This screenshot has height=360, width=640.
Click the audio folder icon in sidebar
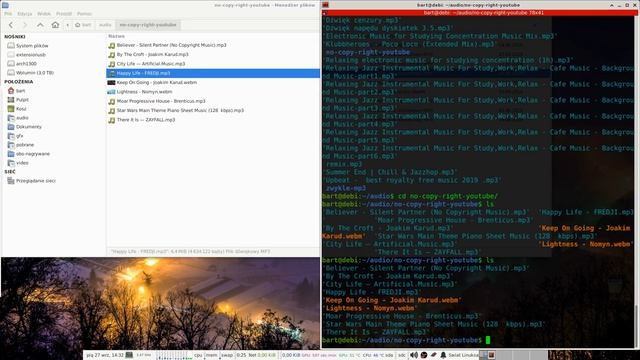pyautogui.click(x=11, y=118)
